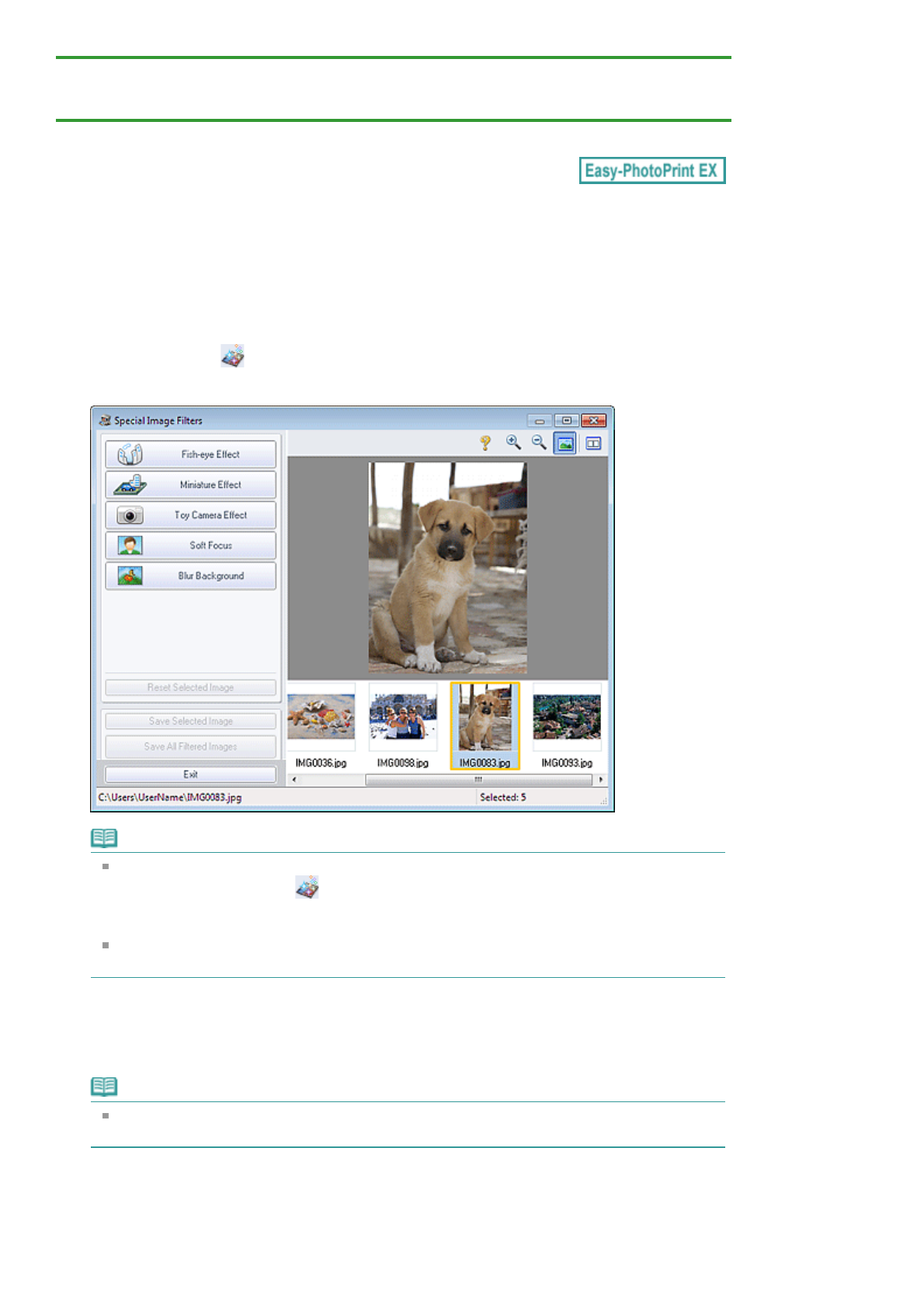Click the thumbnail strip right scroll arrow
The image size is (924, 1308).
coord(600,779)
